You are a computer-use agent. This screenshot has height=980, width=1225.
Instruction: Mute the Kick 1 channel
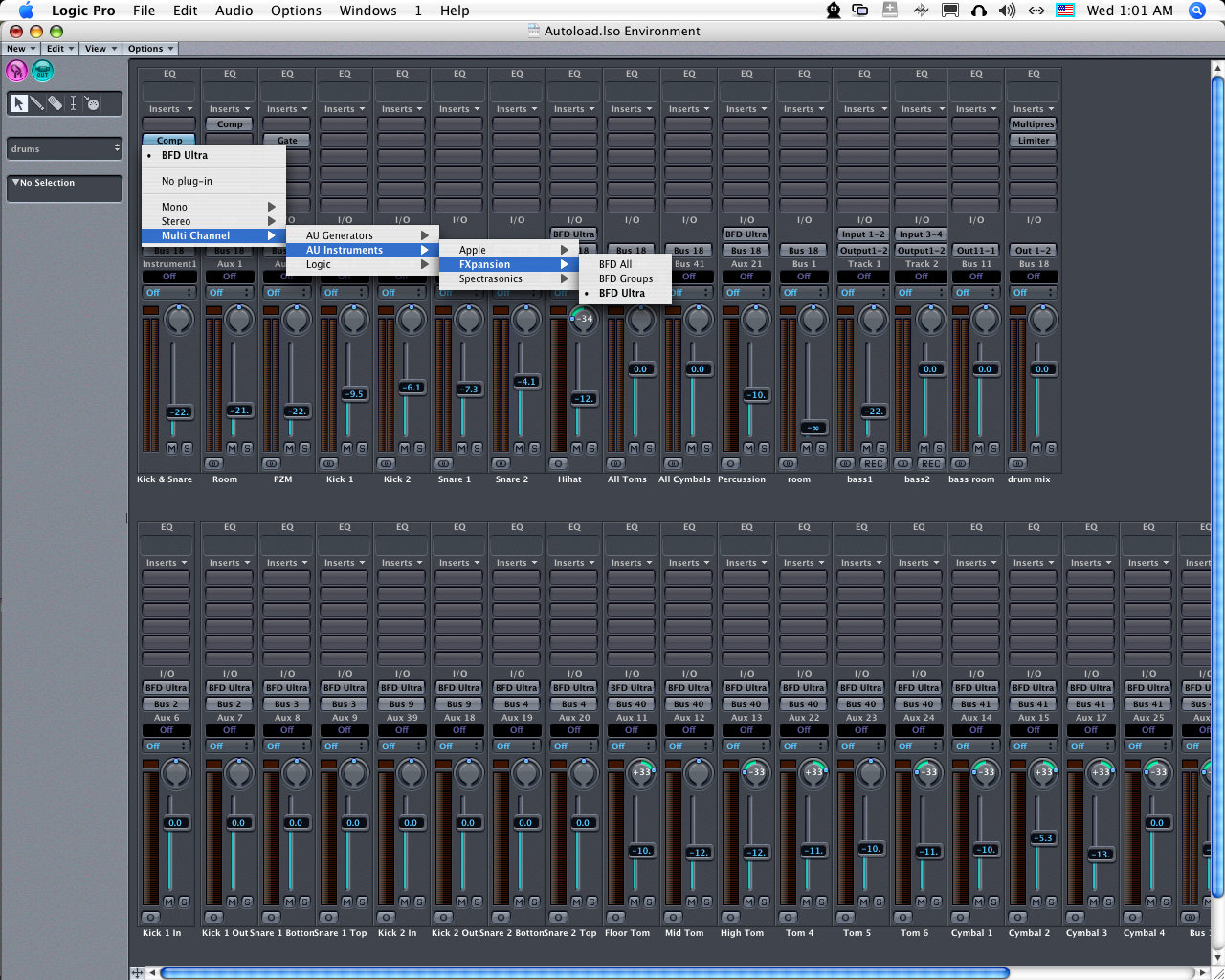click(x=347, y=448)
